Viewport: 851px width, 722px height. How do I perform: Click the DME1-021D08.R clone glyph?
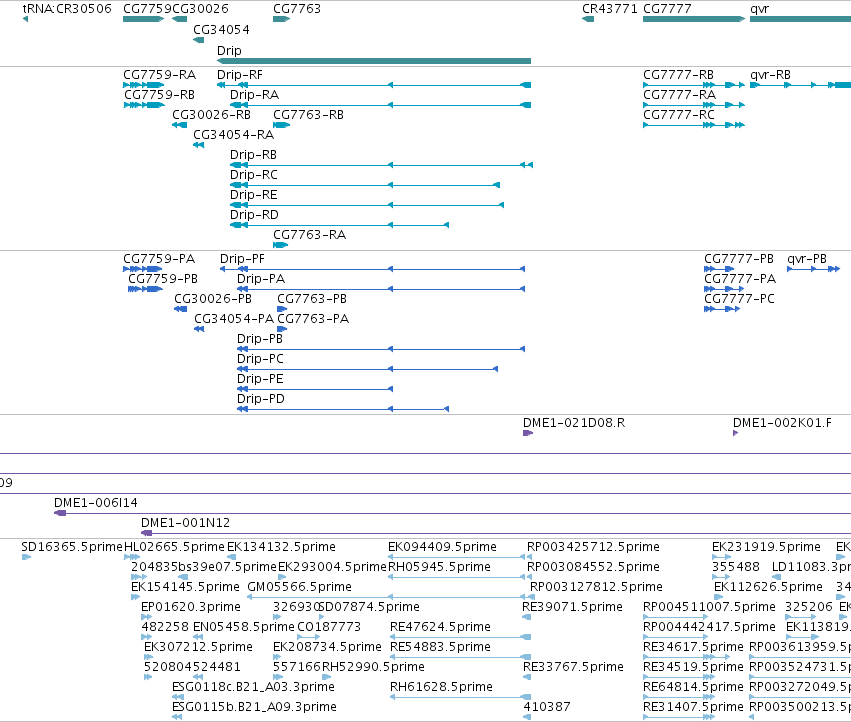(528, 433)
